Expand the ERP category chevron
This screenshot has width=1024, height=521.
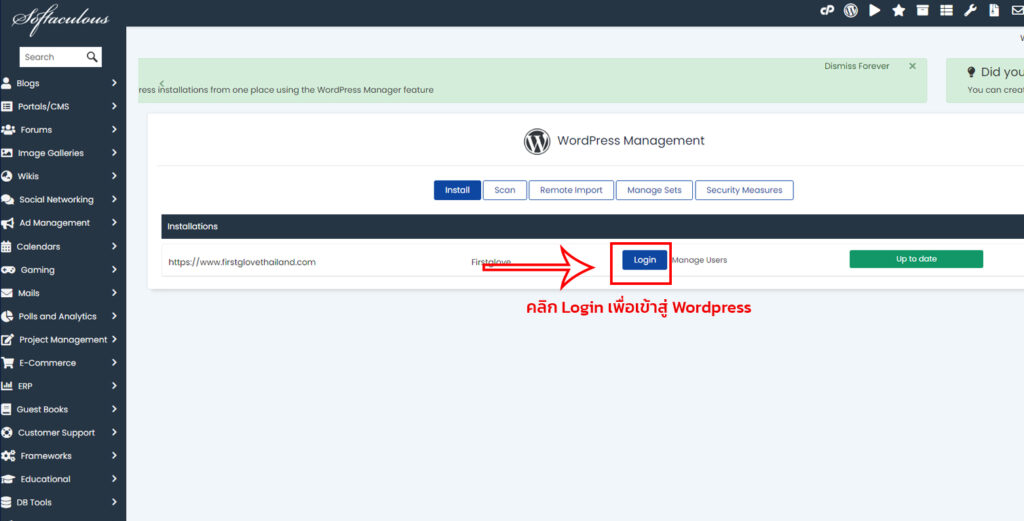[114, 386]
